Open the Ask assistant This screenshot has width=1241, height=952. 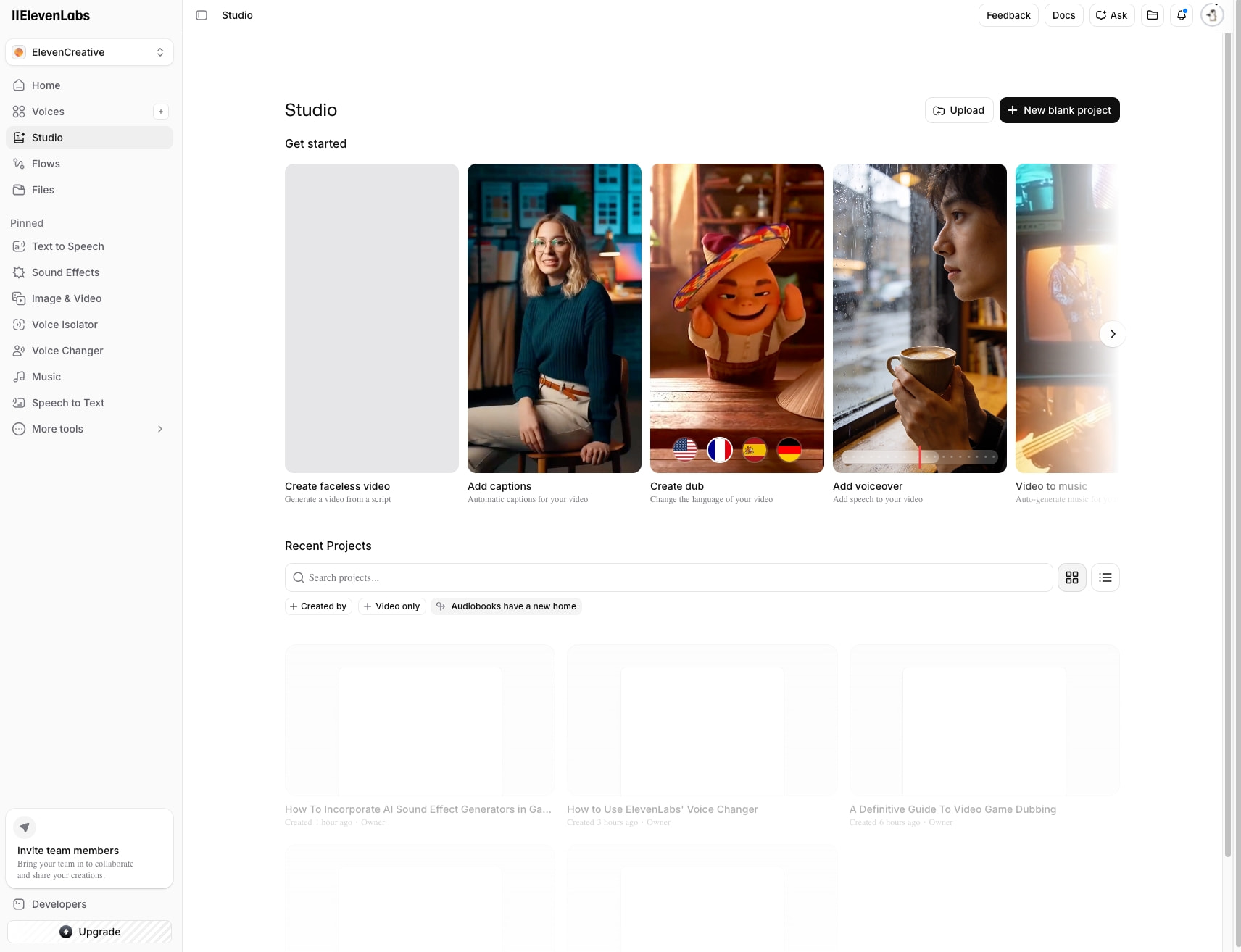pyautogui.click(x=1112, y=15)
